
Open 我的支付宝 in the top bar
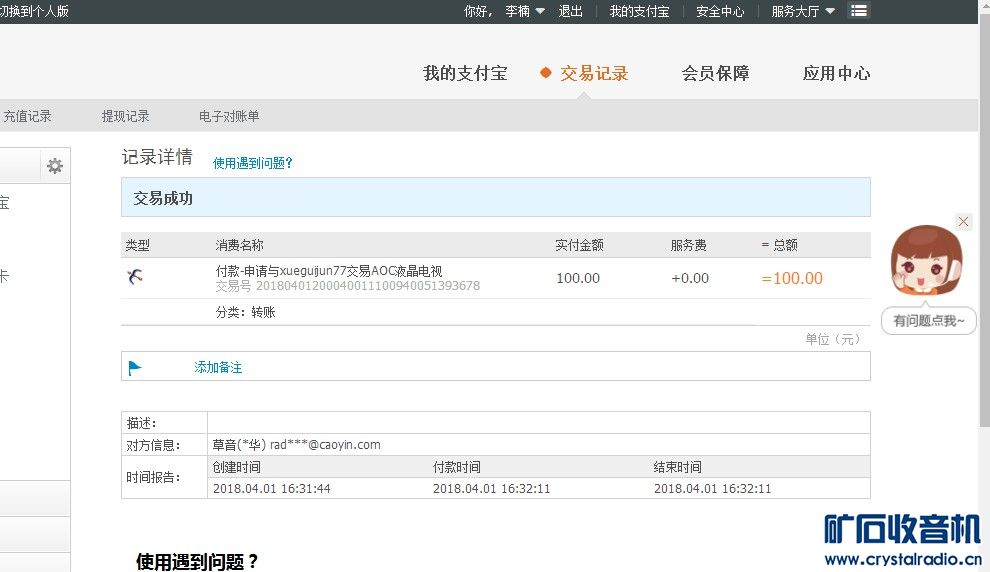click(639, 11)
